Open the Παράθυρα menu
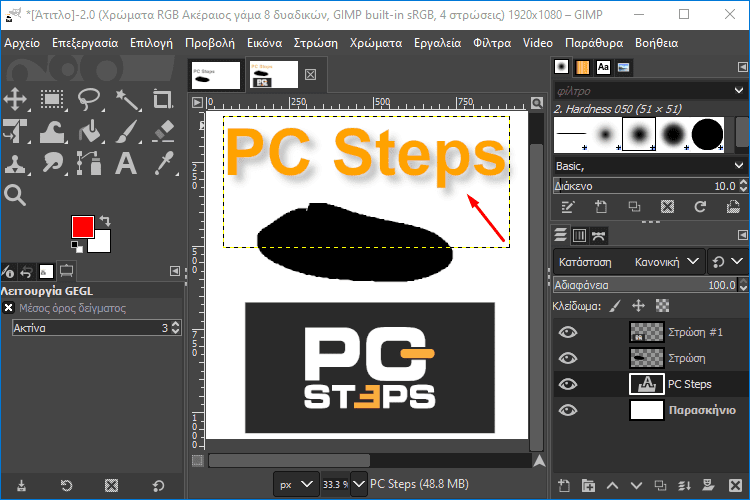This screenshot has height=500, width=750. (x=594, y=43)
